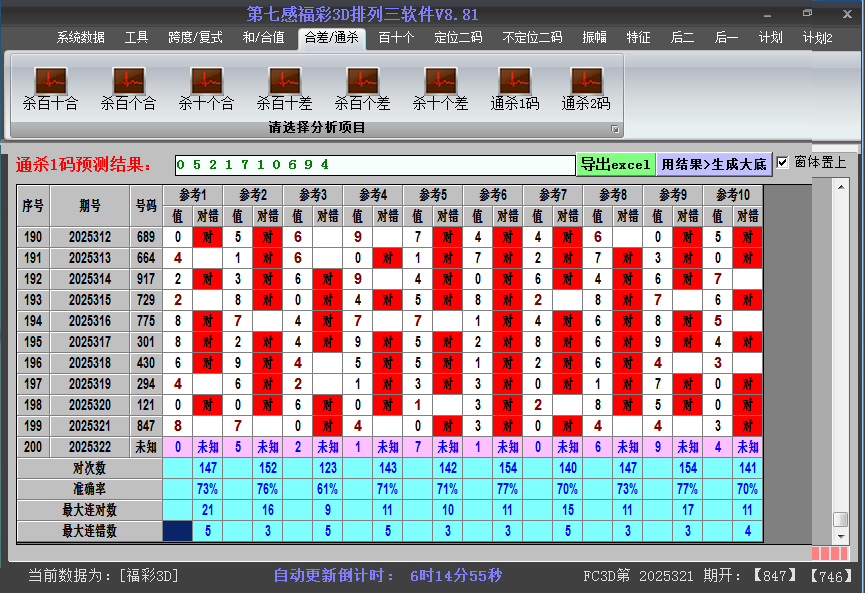Viewport: 865px width, 593px height.
Task: Open the 系统数据 menu tab
Action: 80,38
